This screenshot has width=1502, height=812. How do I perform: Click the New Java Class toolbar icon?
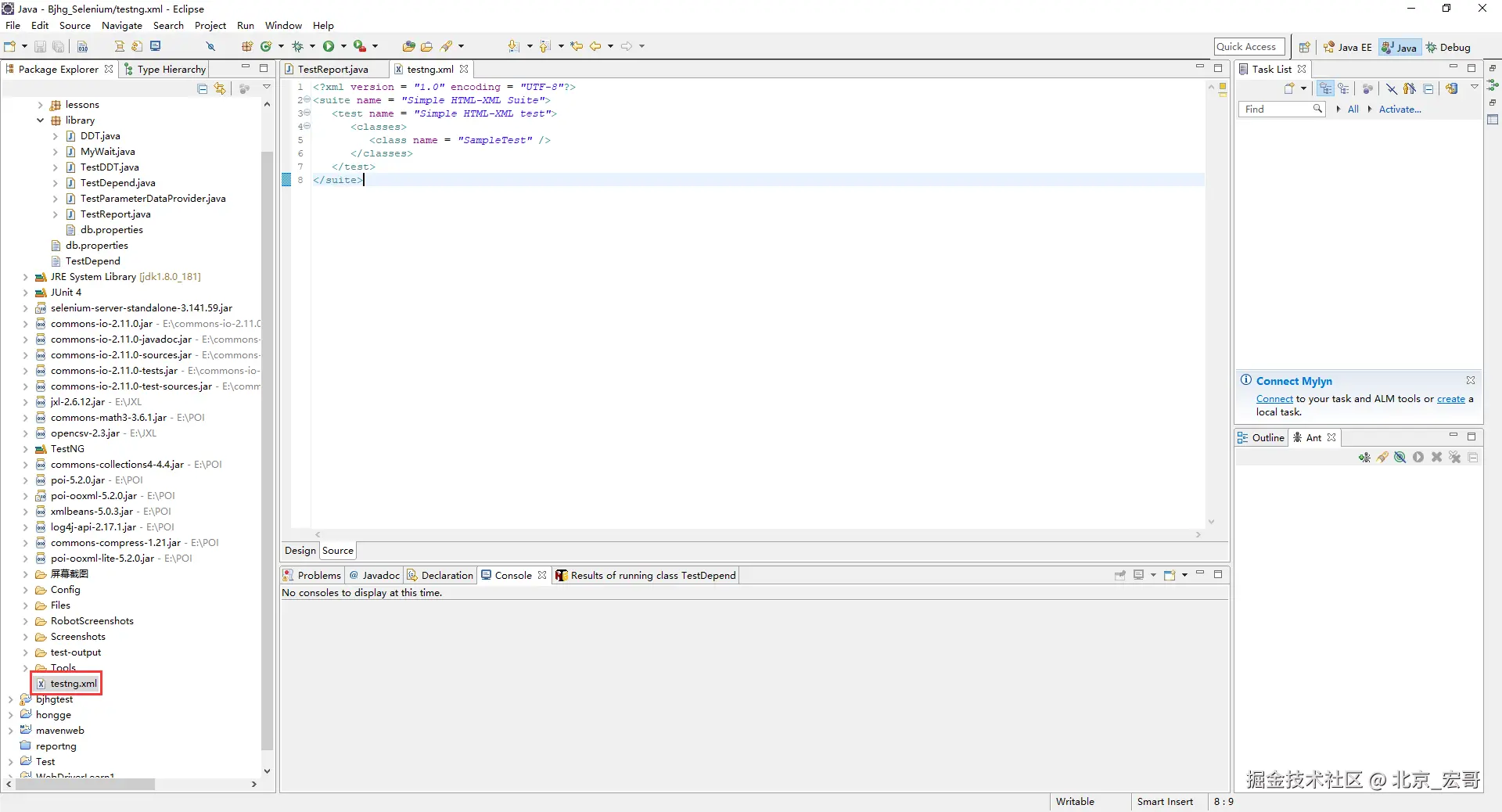tap(266, 46)
